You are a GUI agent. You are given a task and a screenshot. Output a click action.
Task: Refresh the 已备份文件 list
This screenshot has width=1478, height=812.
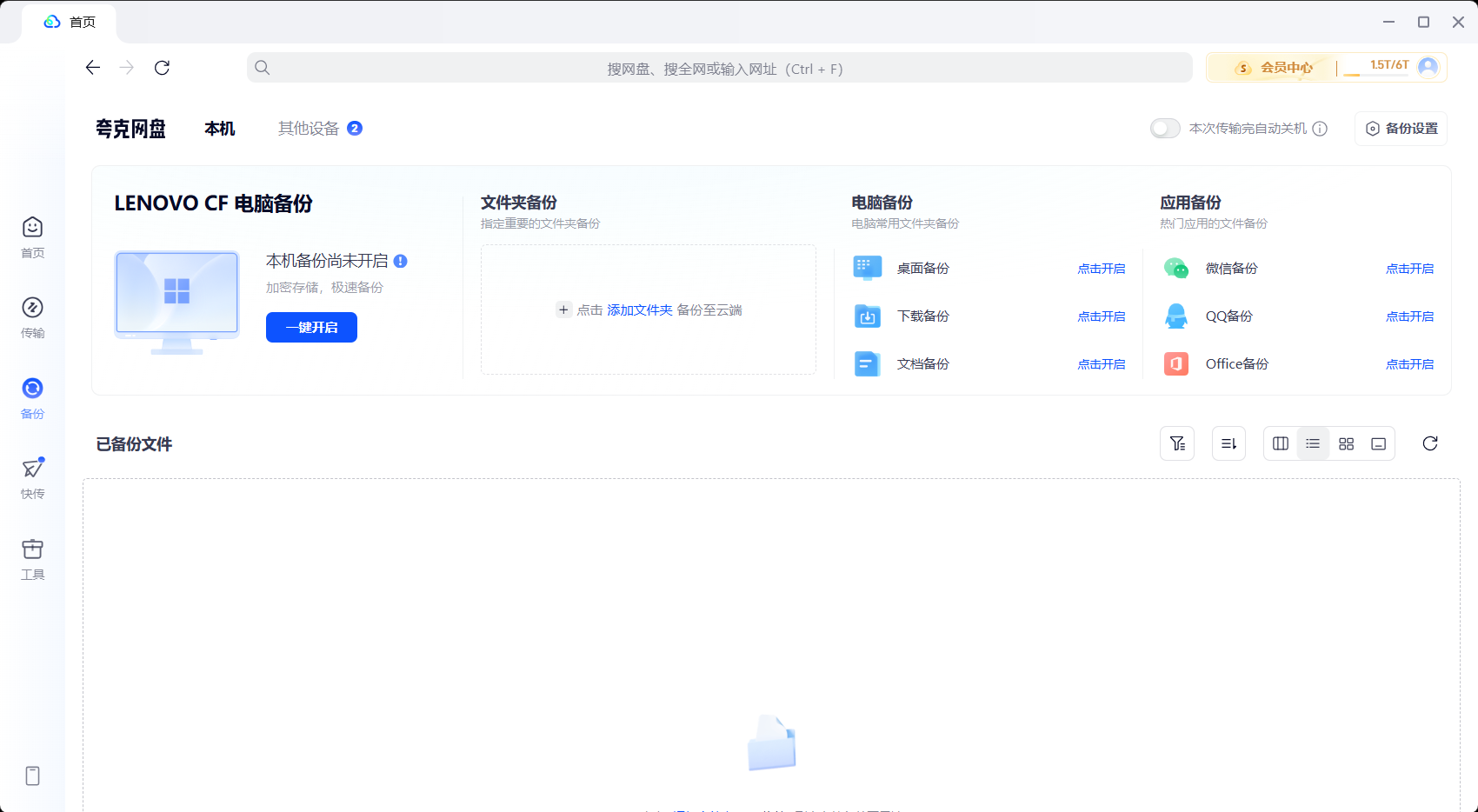click(1430, 443)
